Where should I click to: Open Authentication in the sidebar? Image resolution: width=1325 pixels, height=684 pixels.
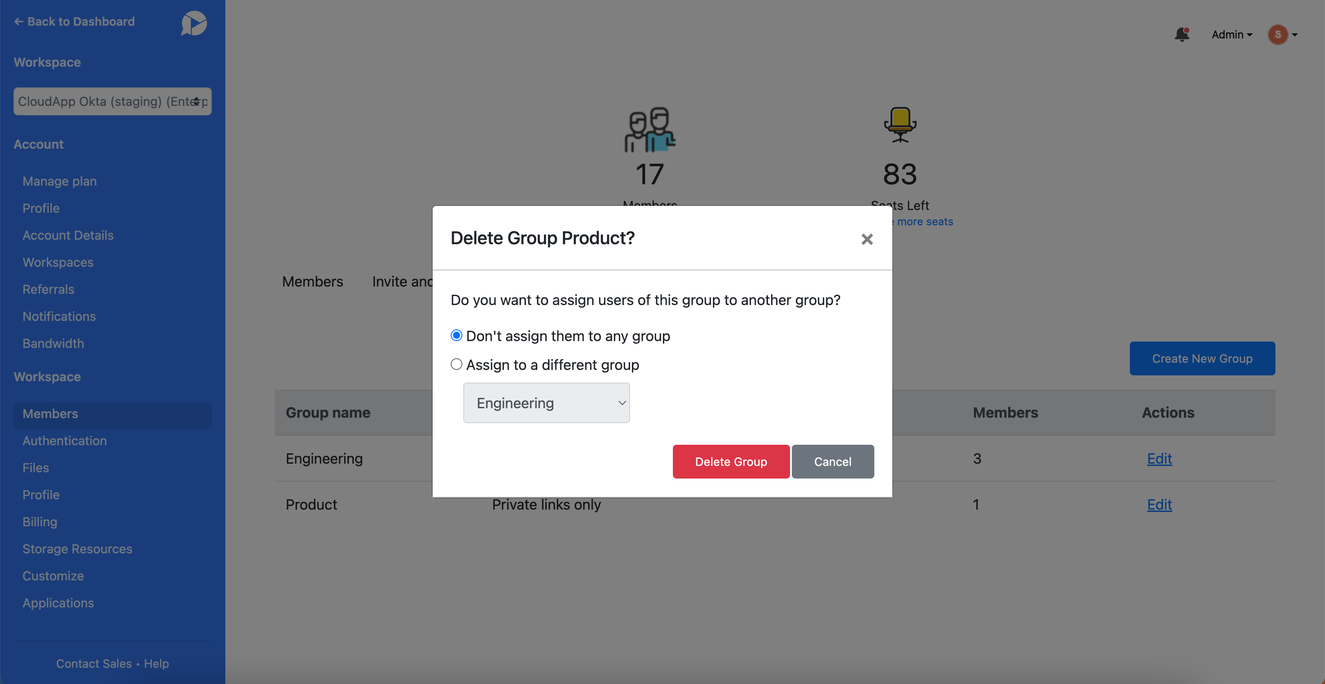coord(64,441)
